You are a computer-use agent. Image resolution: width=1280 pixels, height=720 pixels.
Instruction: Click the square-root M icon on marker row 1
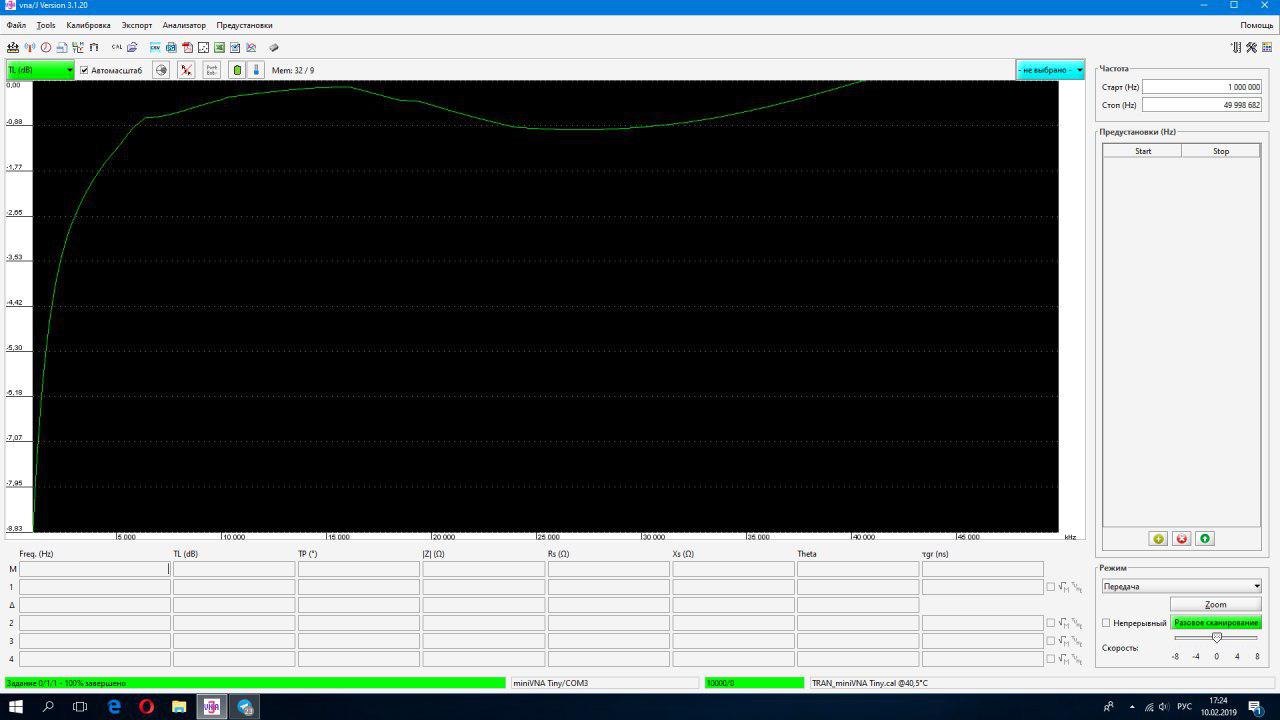pyautogui.click(x=1064, y=587)
